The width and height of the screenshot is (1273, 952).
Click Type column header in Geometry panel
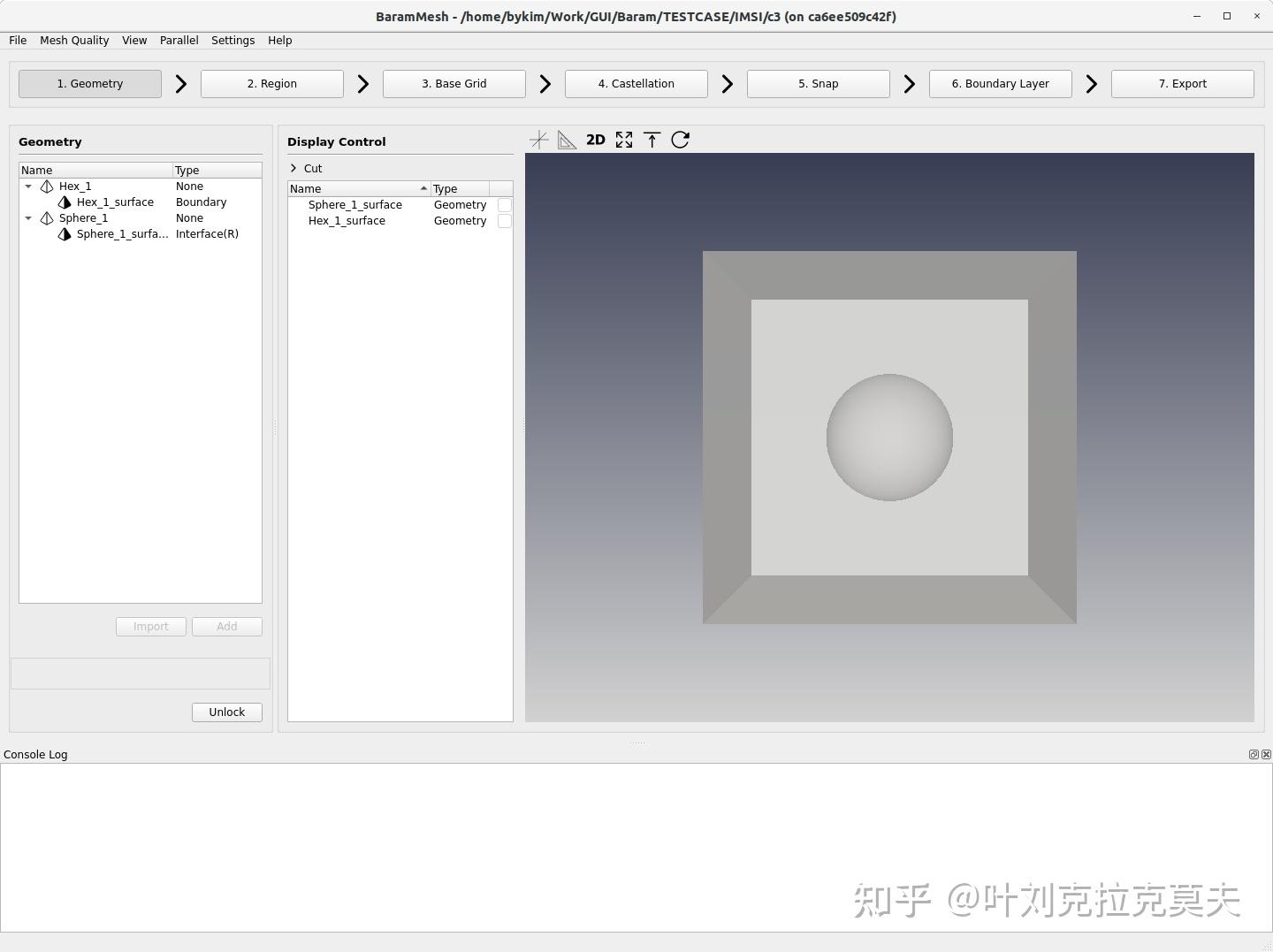pyautogui.click(x=217, y=171)
